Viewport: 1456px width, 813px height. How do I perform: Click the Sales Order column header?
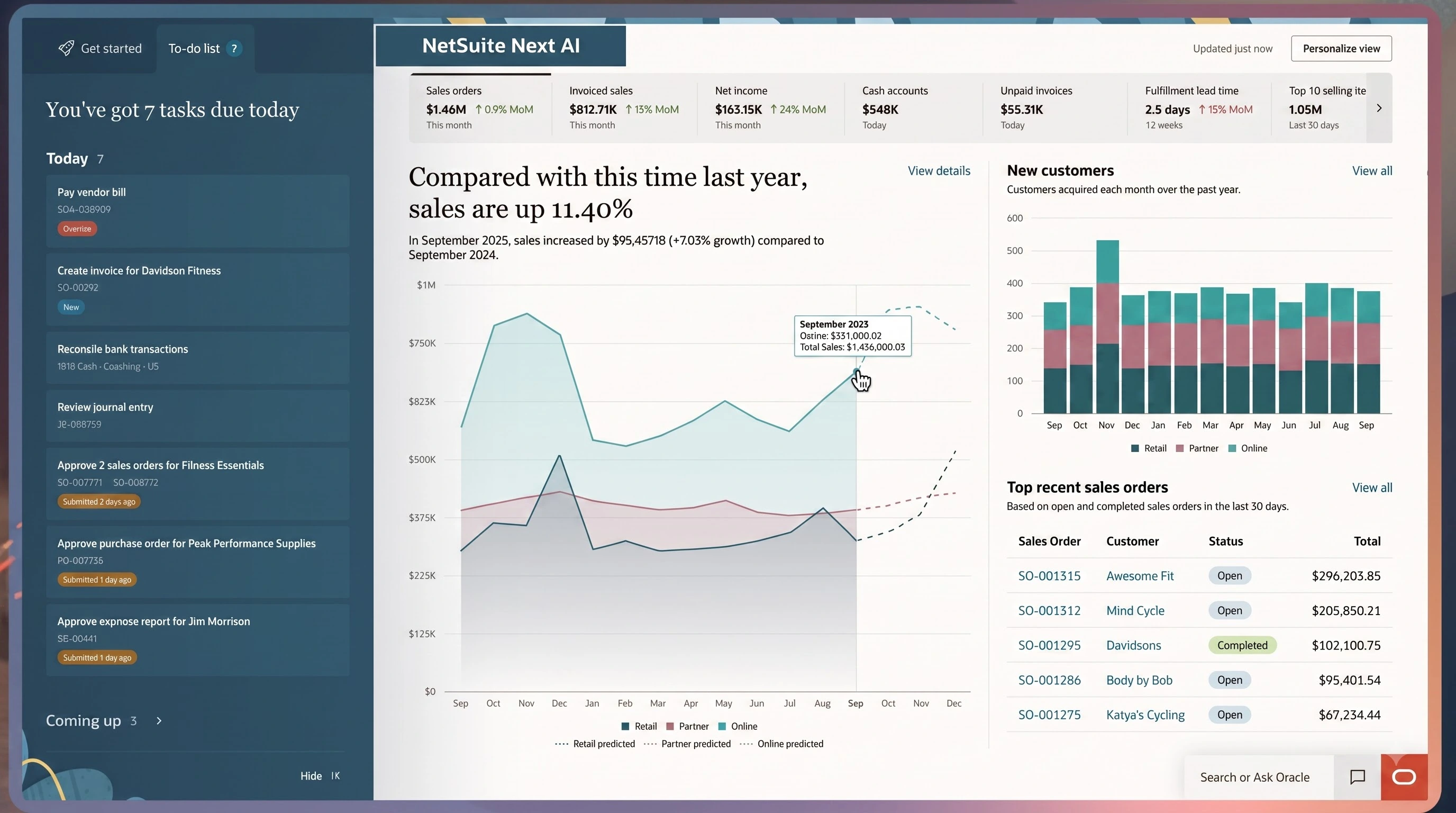coord(1049,541)
